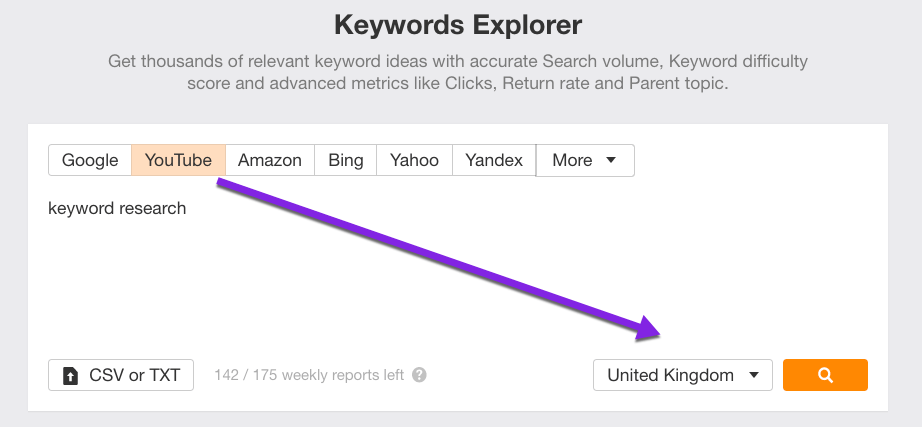The image size is (922, 427).
Task: Select the Bing tab
Action: coord(346,160)
